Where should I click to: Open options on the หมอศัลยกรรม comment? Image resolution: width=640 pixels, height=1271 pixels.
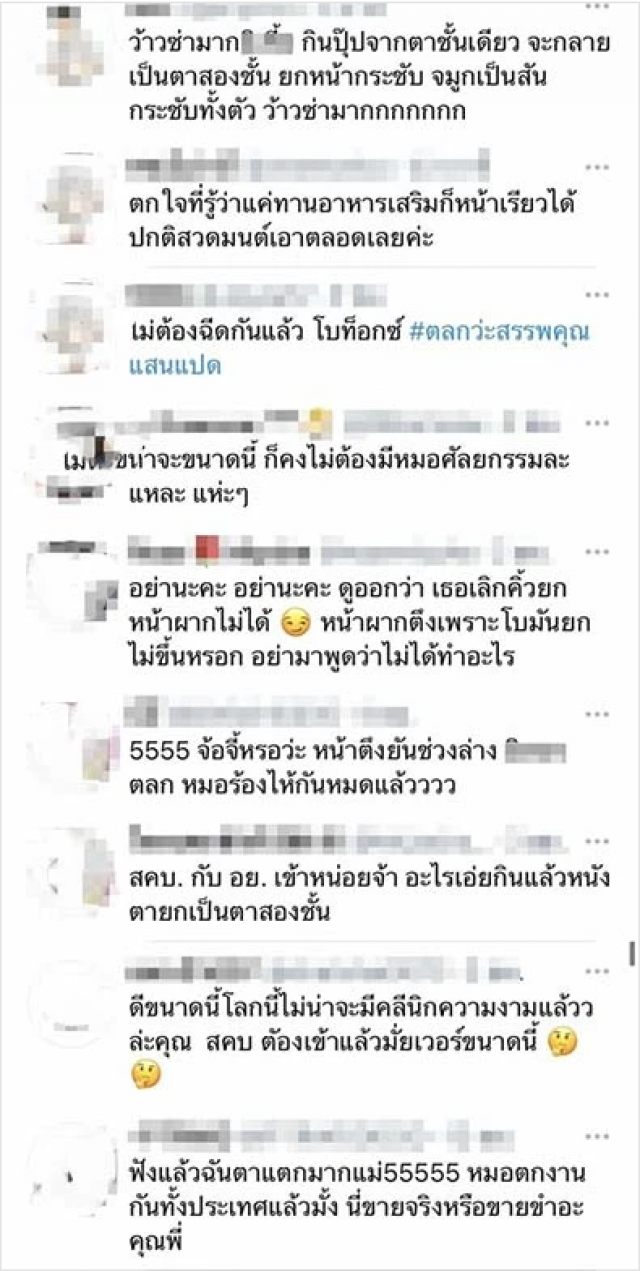pyautogui.click(x=596, y=421)
